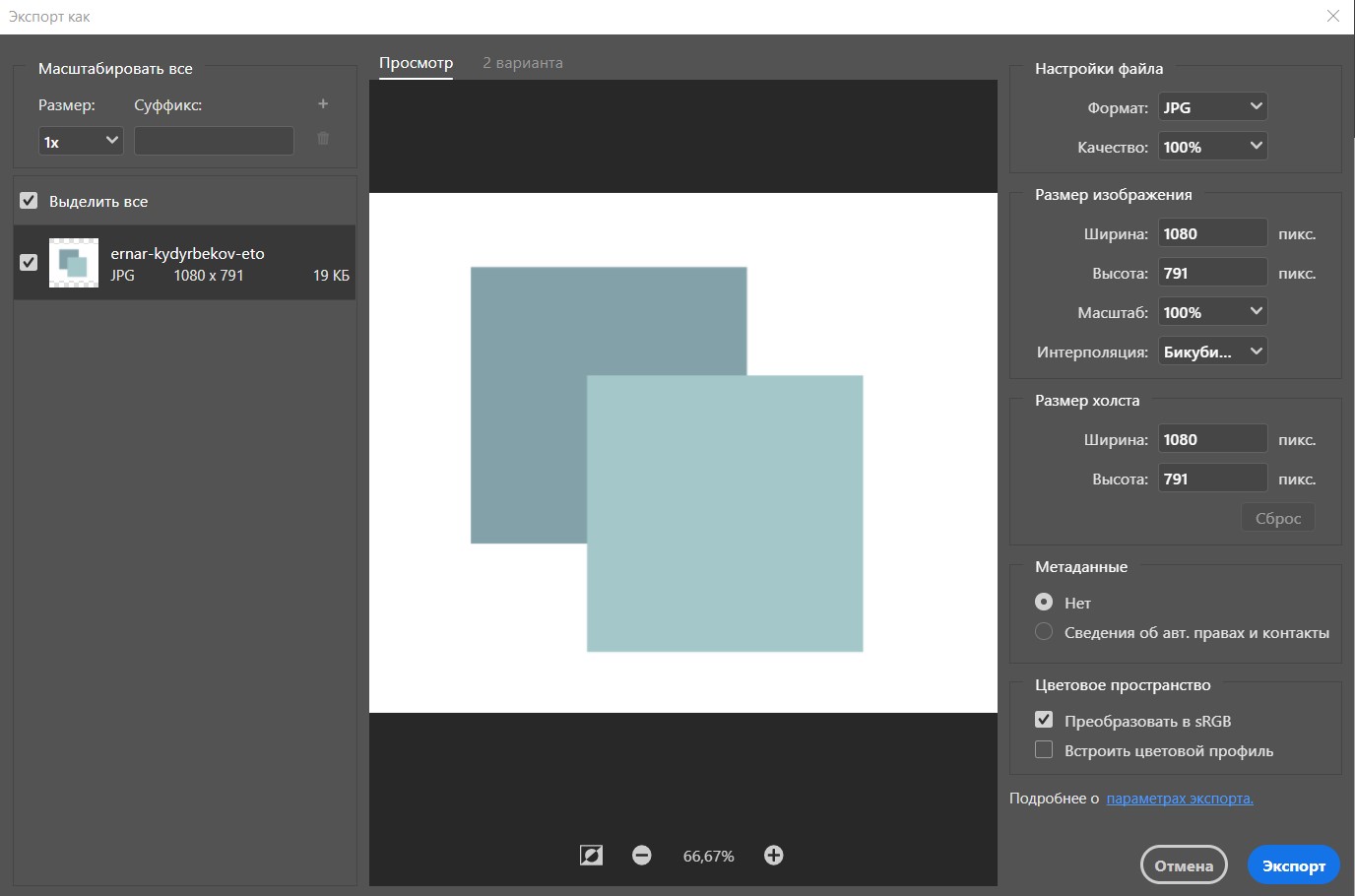This screenshot has height=896, width=1355.
Task: Open the 1x size dropdown
Action: pos(80,142)
